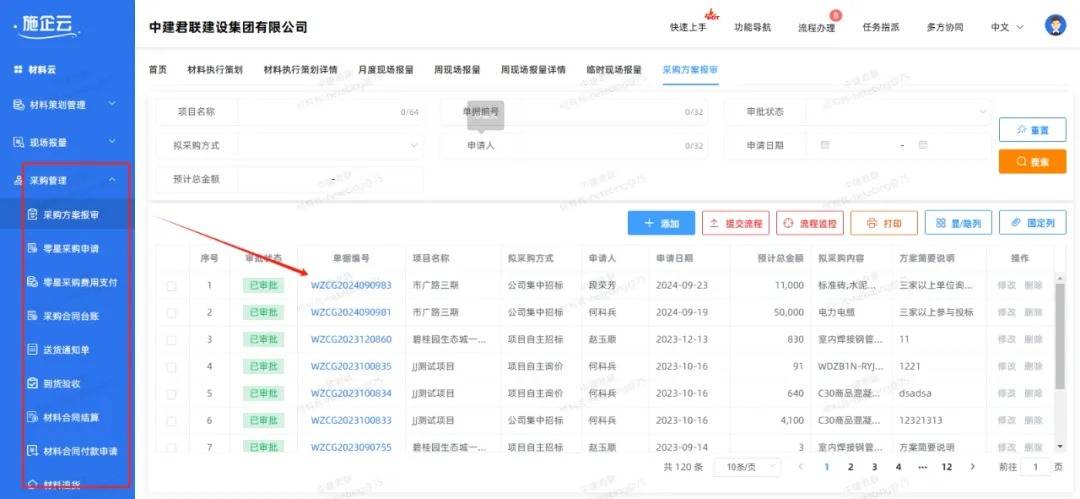Open 功能导航 in top menu
Screen dimensions: 1080x499
(x=752, y=28)
